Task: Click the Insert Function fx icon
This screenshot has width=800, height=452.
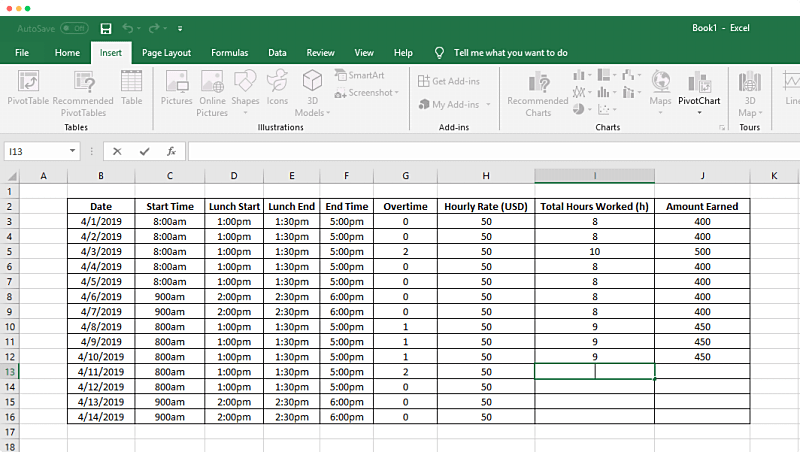Action: point(171,151)
